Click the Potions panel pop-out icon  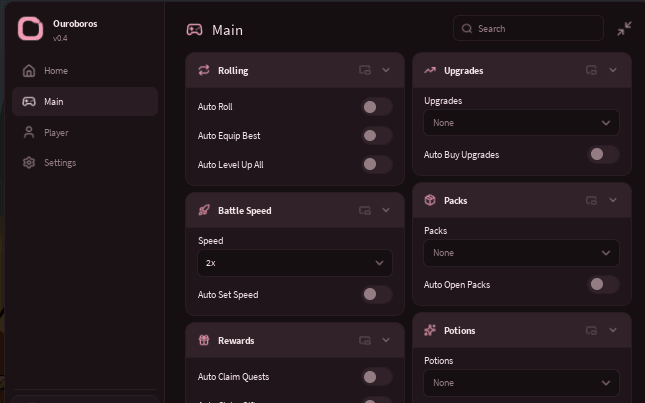pos(592,330)
